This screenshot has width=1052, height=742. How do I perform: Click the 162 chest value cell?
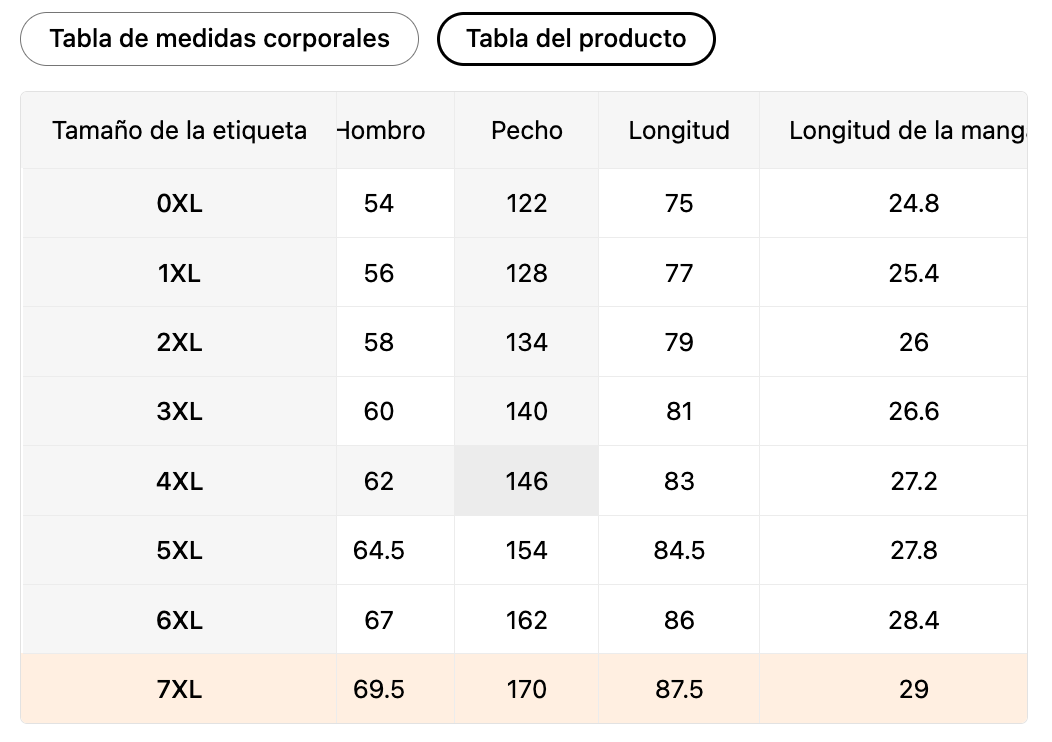tap(526, 620)
